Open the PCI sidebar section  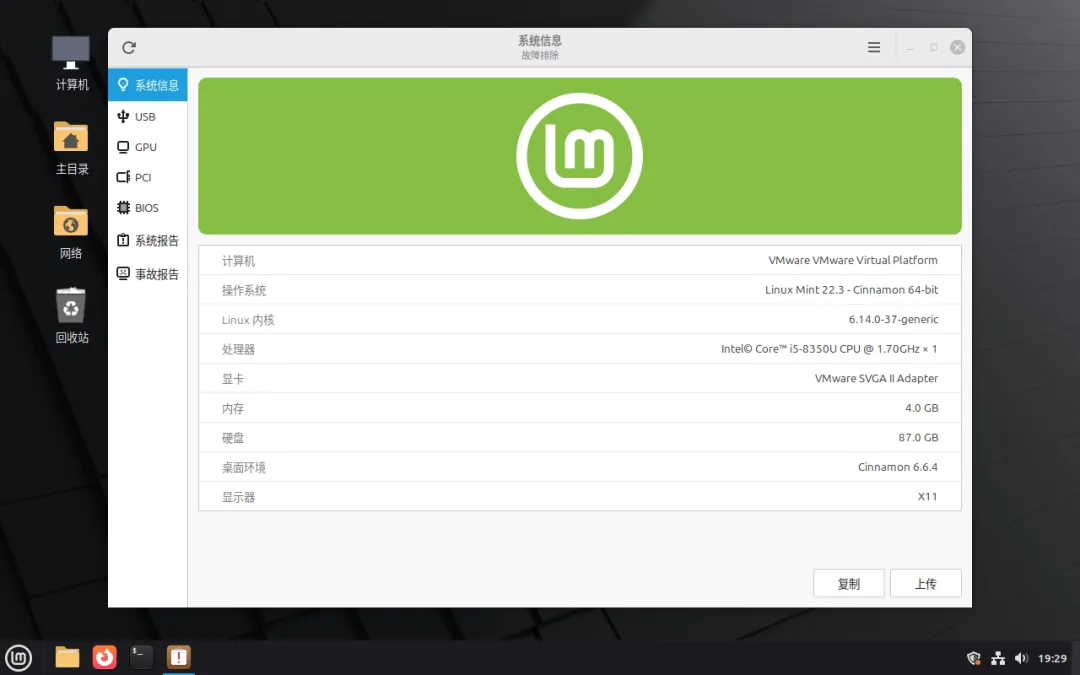[x=147, y=177]
